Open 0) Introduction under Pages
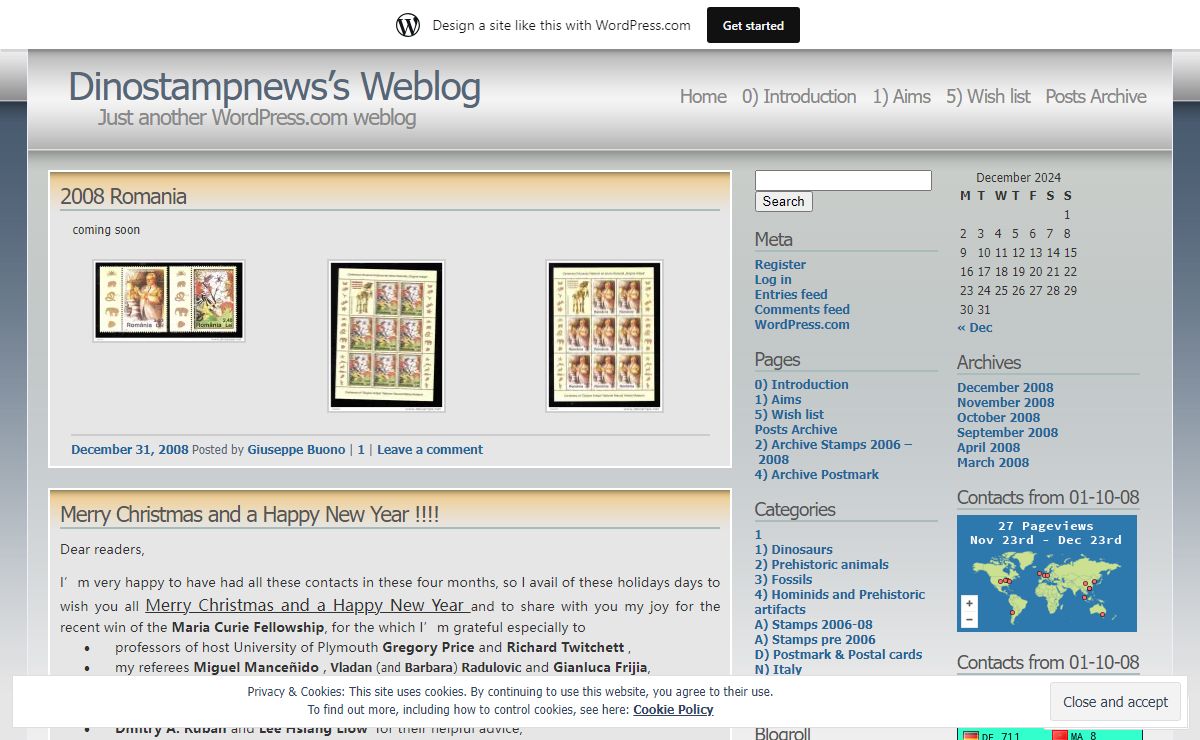The image size is (1200, 740). pos(801,385)
